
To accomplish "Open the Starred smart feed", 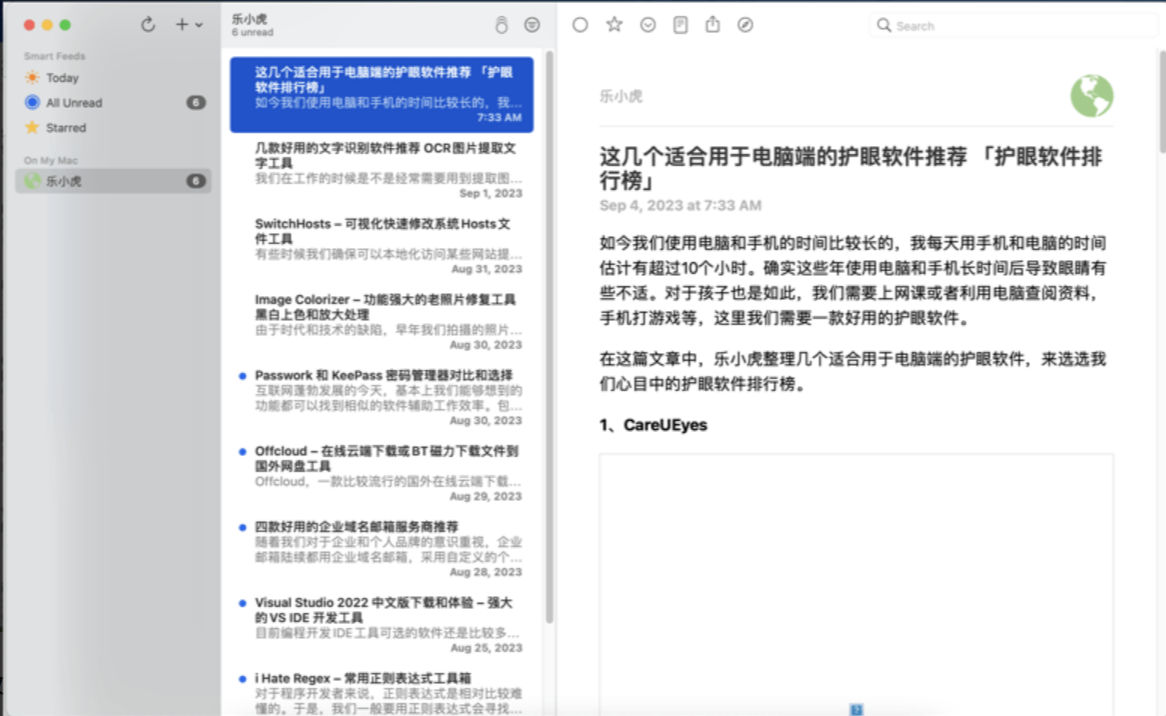I will click(66, 128).
